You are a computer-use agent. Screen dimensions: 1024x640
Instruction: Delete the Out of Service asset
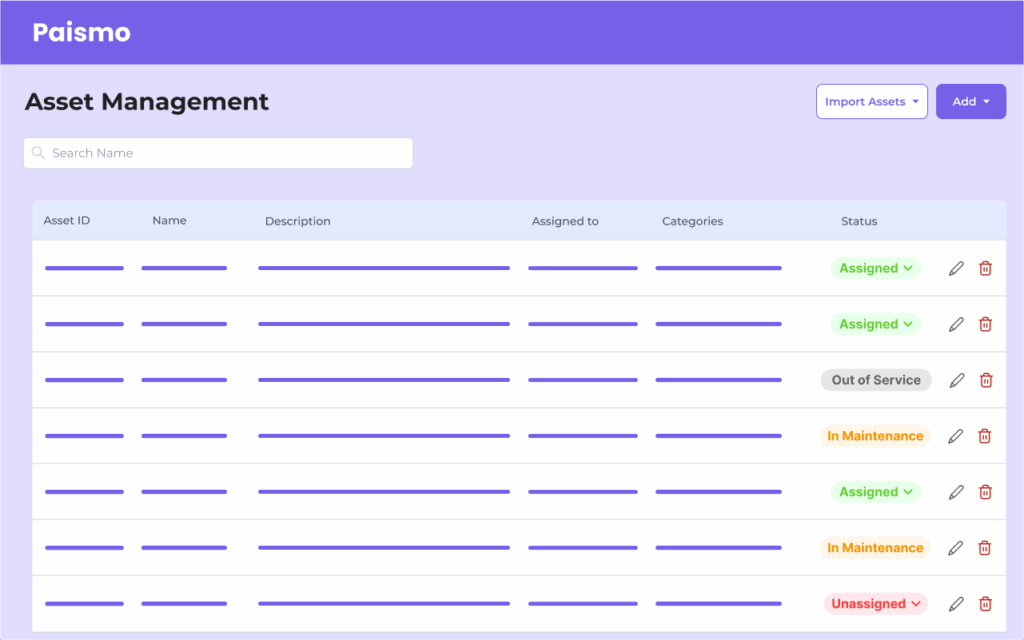click(985, 380)
